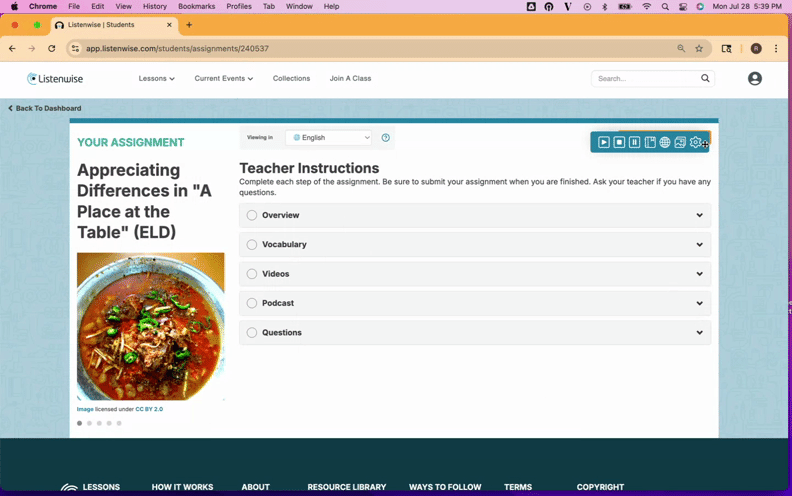
Task: Click the pause icon in the reader toolbar
Action: click(x=634, y=142)
